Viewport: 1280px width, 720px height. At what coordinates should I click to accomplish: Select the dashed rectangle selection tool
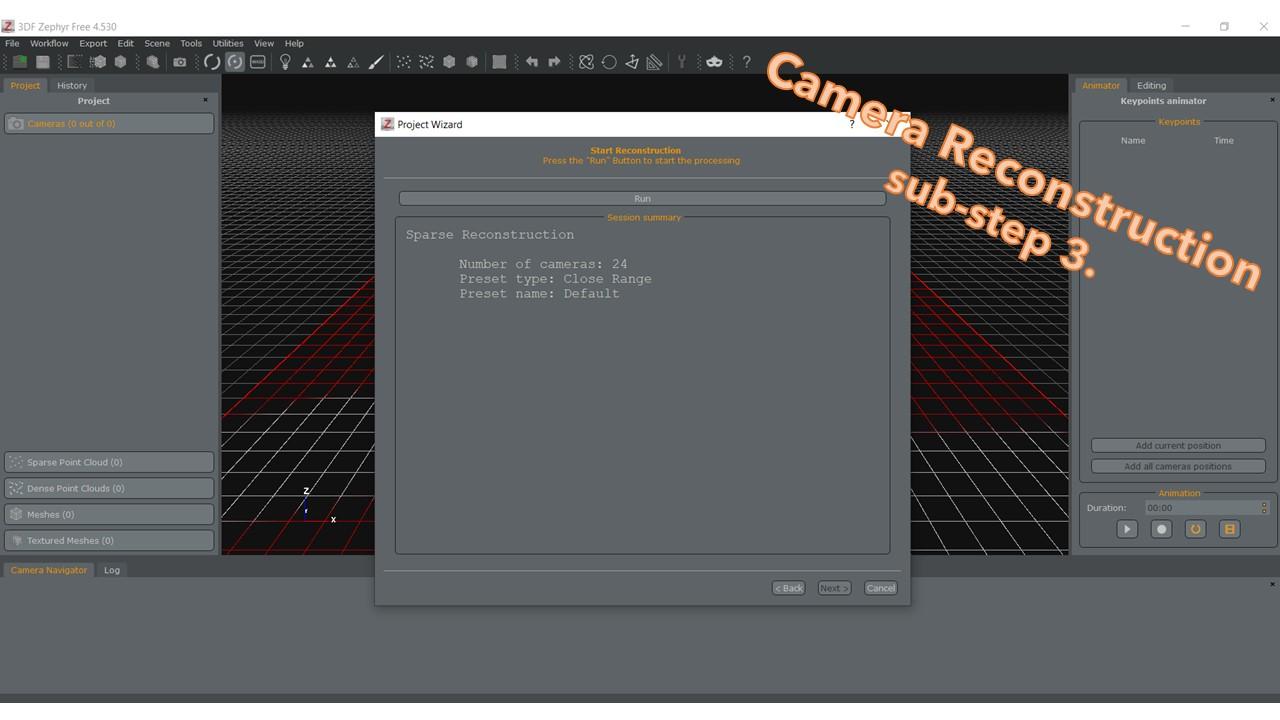pyautogui.click(x=74, y=62)
